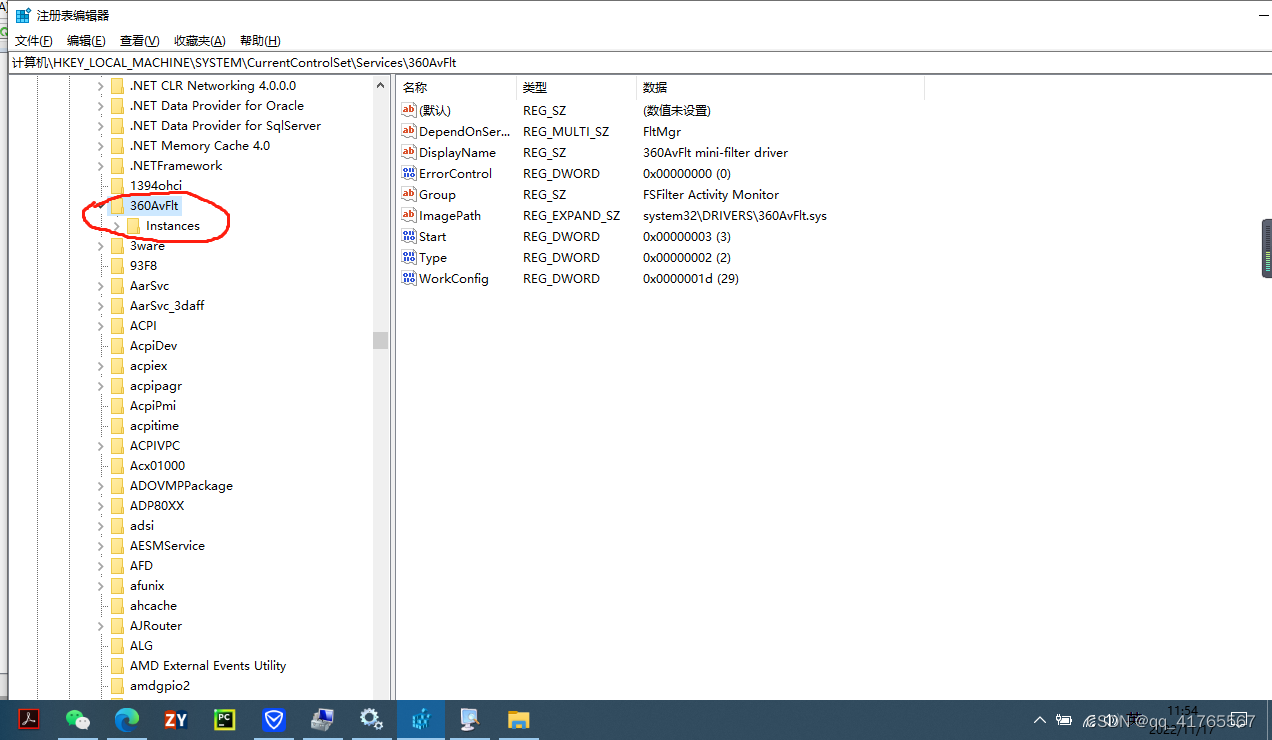The height and width of the screenshot is (740, 1272).
Task: Expand the acpiex key
Action: tap(100, 366)
